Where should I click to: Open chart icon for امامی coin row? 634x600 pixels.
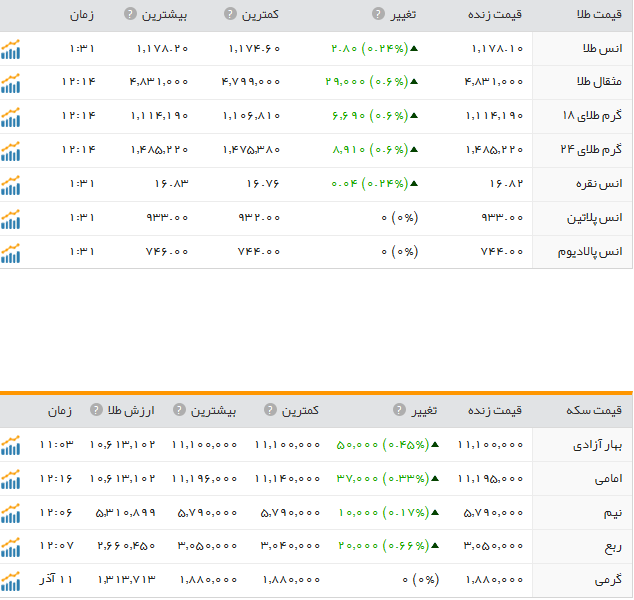click(10, 480)
